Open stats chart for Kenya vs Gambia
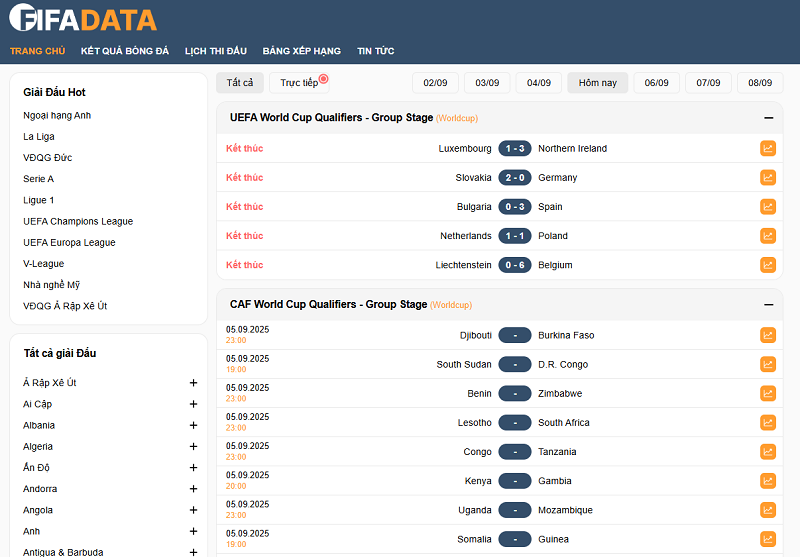The width and height of the screenshot is (800, 557). click(768, 480)
